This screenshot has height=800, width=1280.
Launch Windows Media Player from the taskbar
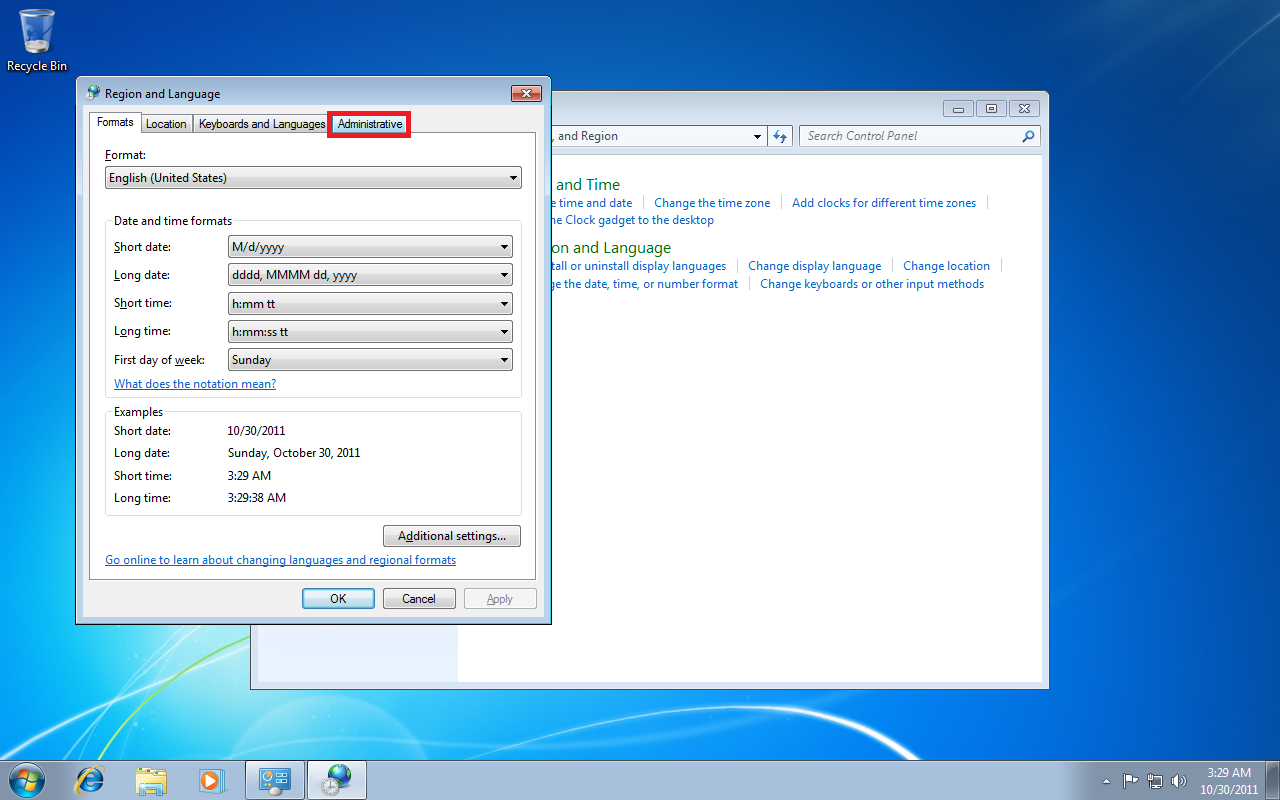pyautogui.click(x=211, y=780)
